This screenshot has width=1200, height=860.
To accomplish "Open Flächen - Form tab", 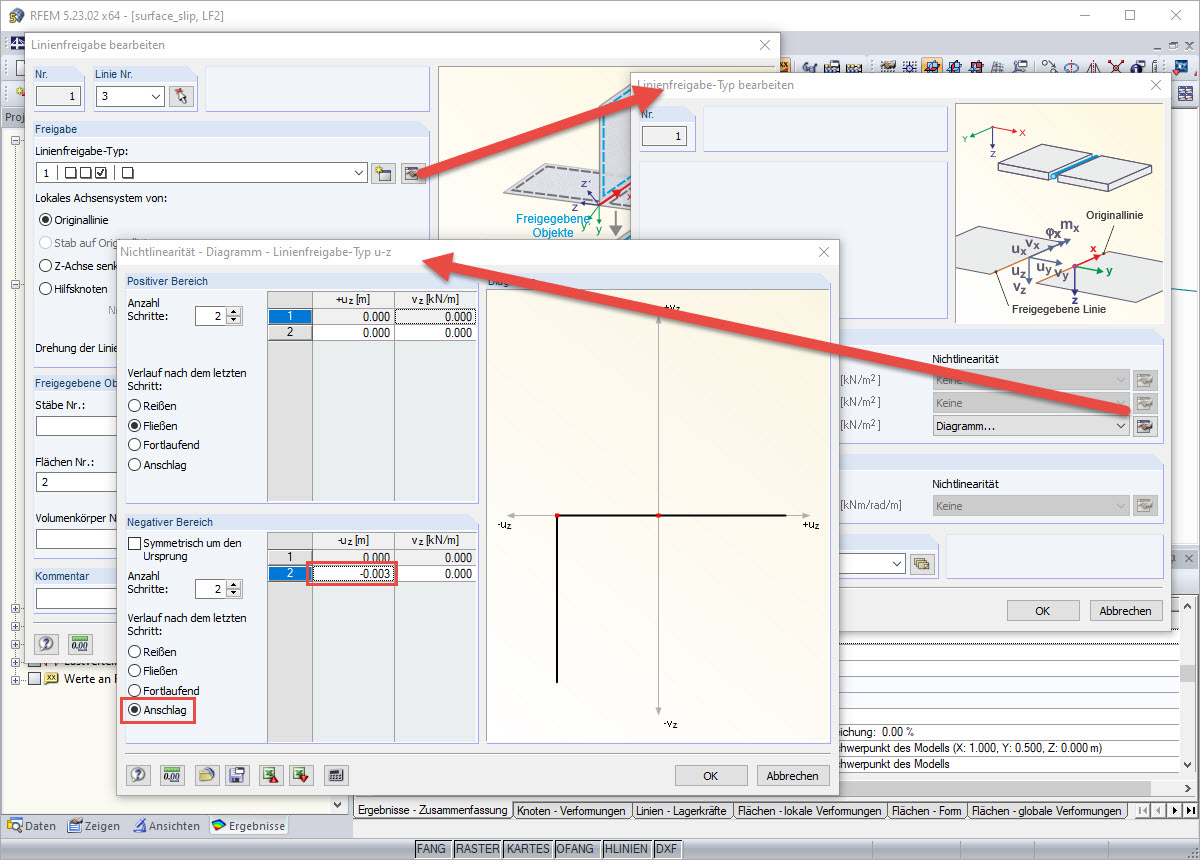I will point(927,811).
